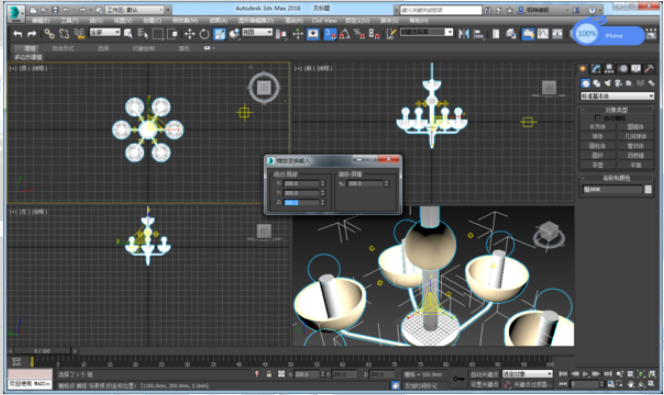Activate the Select and Scale tool
The height and width of the screenshot is (395, 664).
coord(219,34)
